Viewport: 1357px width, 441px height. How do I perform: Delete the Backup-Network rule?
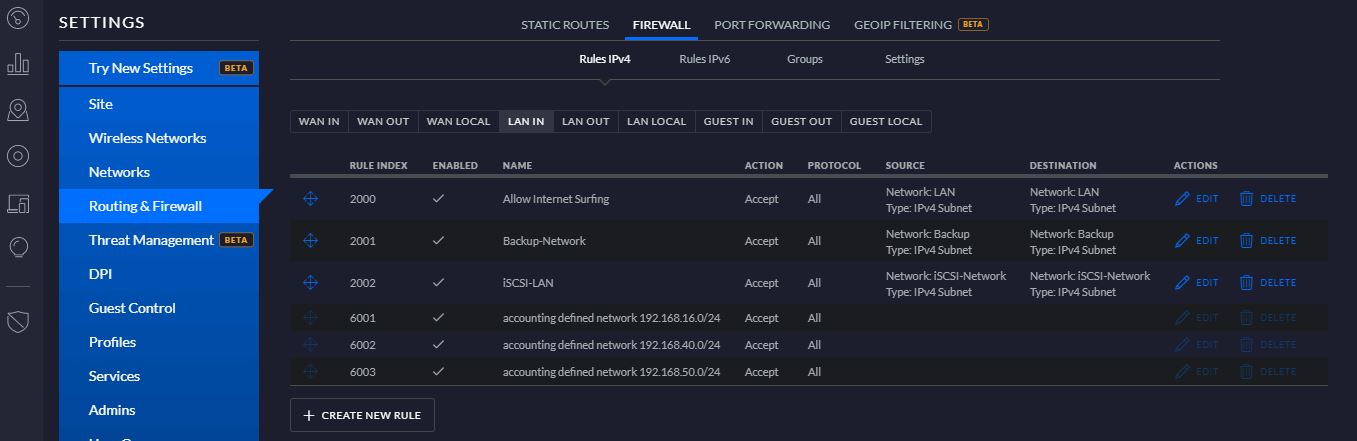coord(1267,241)
